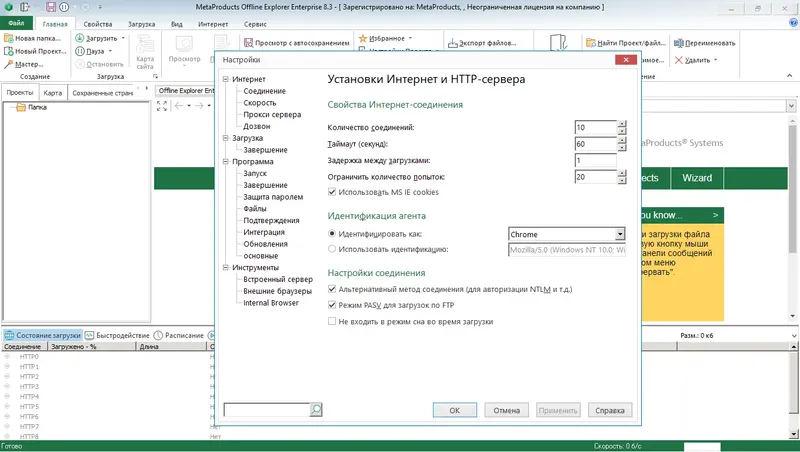Click the Rename (Переименовать) icon

pyautogui.click(x=679, y=43)
